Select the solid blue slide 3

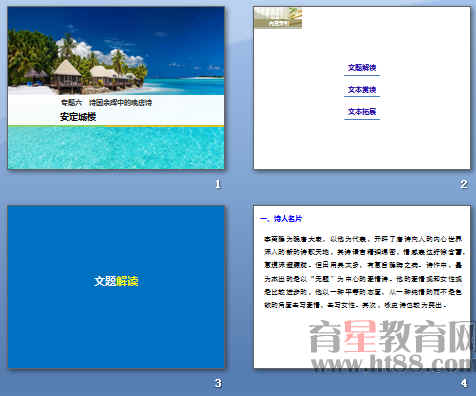[x=116, y=287]
